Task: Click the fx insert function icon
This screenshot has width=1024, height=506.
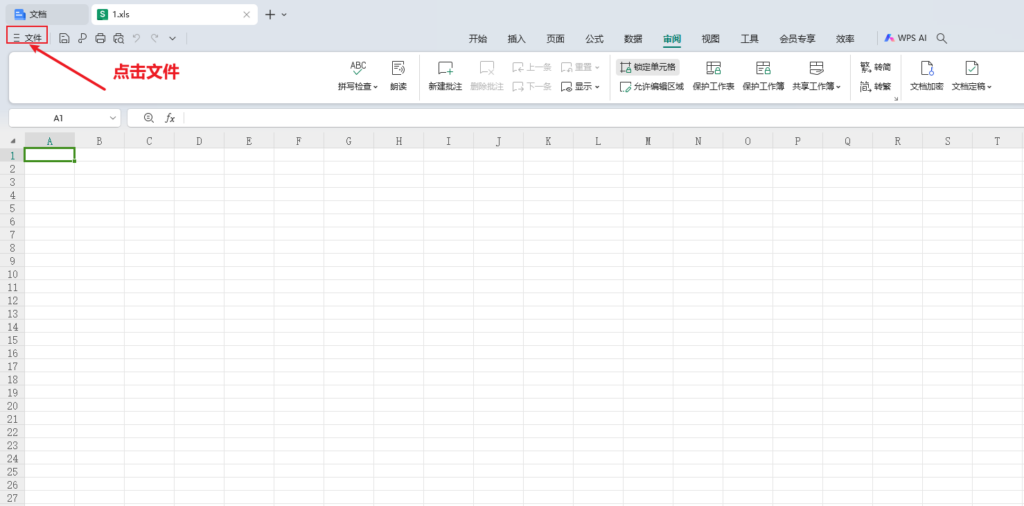Action: point(170,118)
